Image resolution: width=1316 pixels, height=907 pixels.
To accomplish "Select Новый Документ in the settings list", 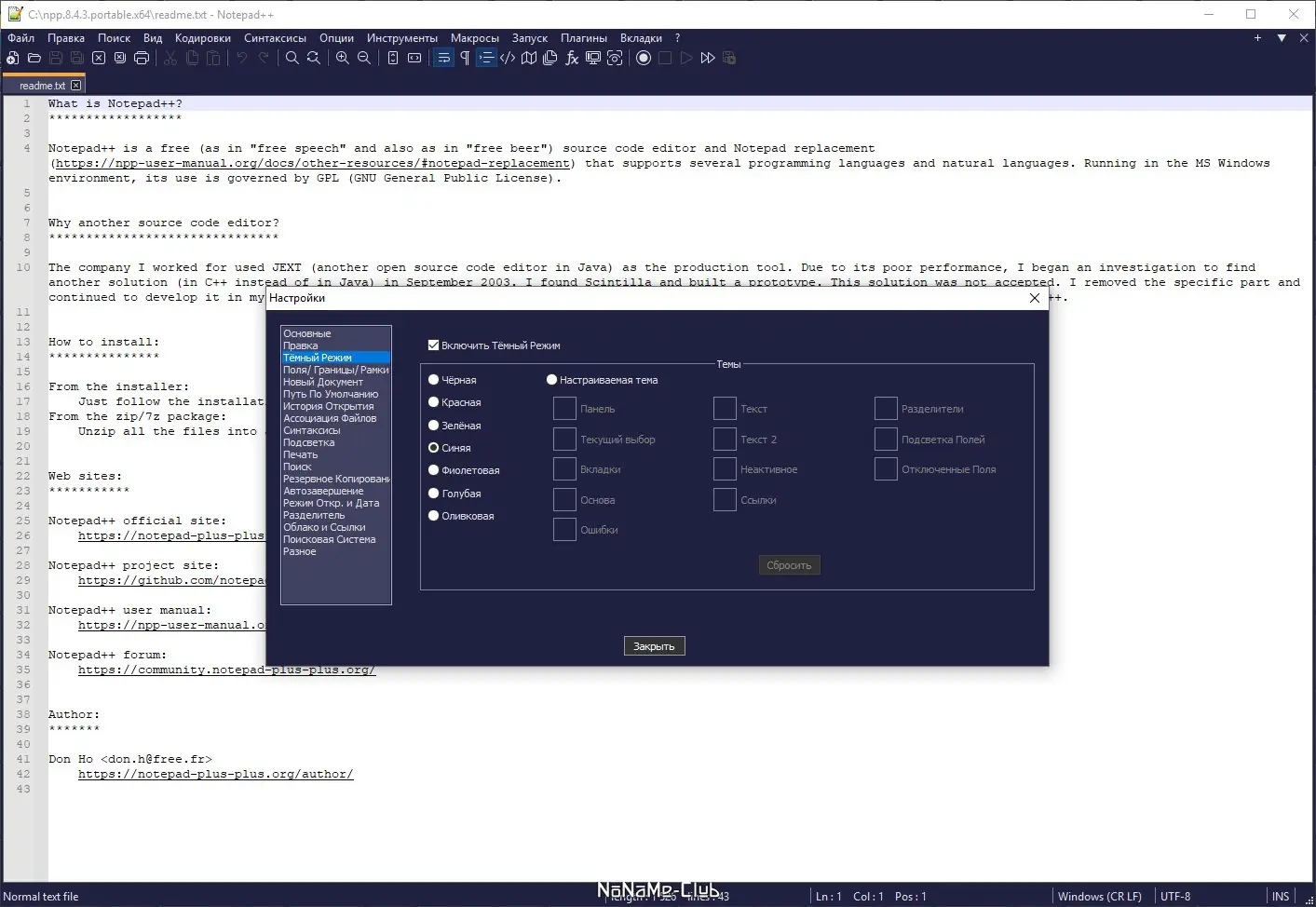I will coord(335,382).
